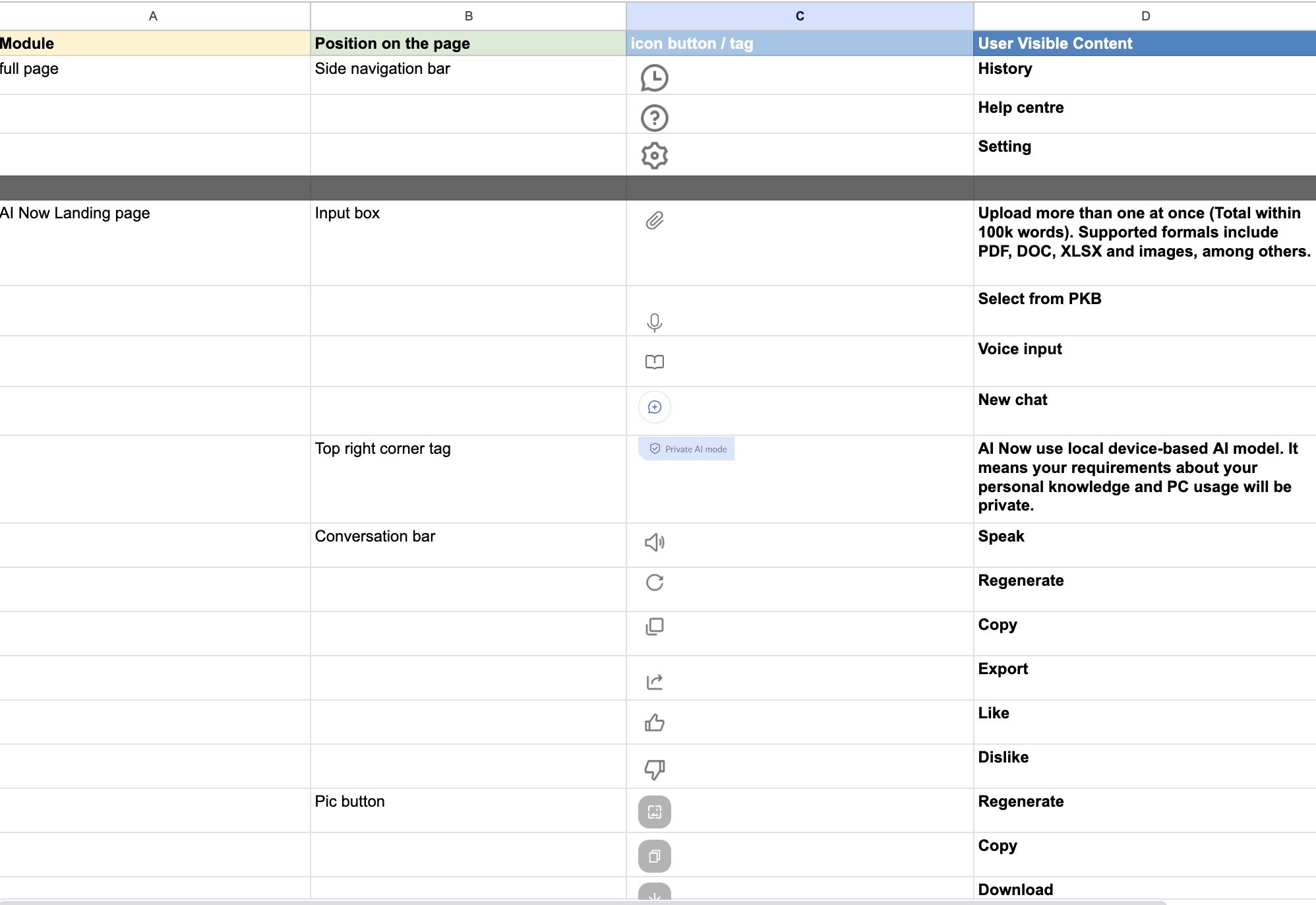This screenshot has width=1316, height=905.
Task: Select column B header
Action: pos(468,16)
